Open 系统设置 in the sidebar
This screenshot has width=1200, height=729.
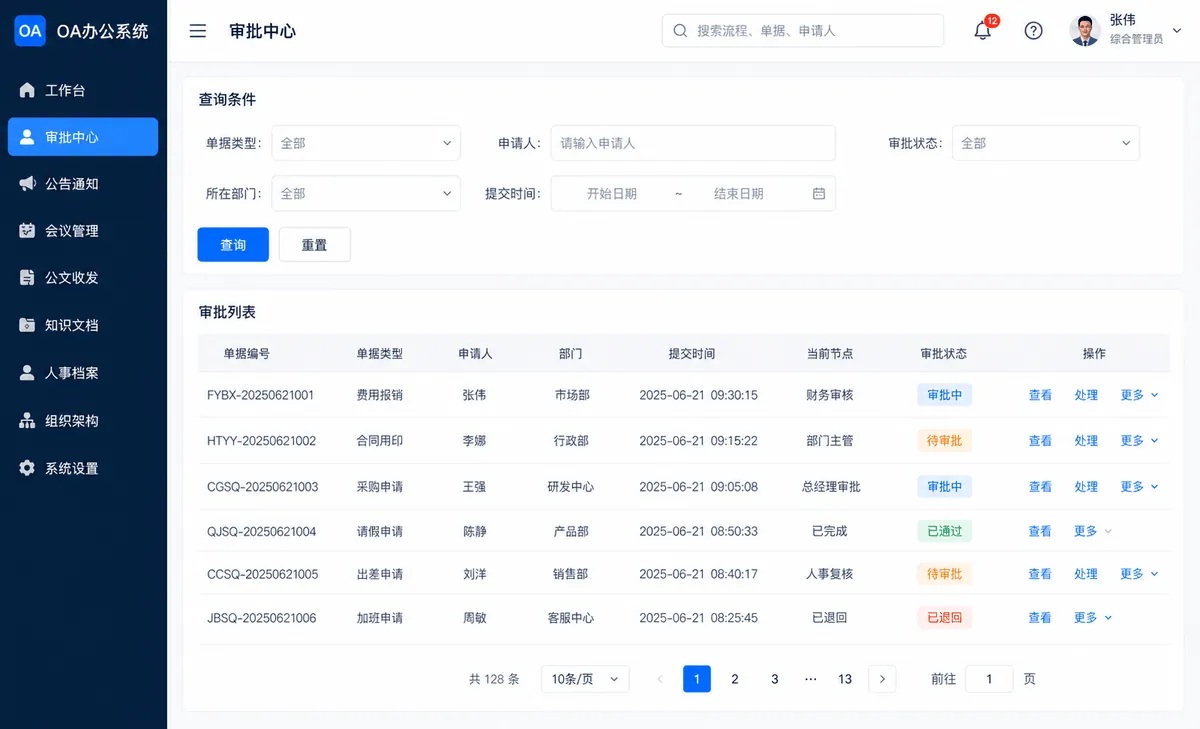[83, 468]
